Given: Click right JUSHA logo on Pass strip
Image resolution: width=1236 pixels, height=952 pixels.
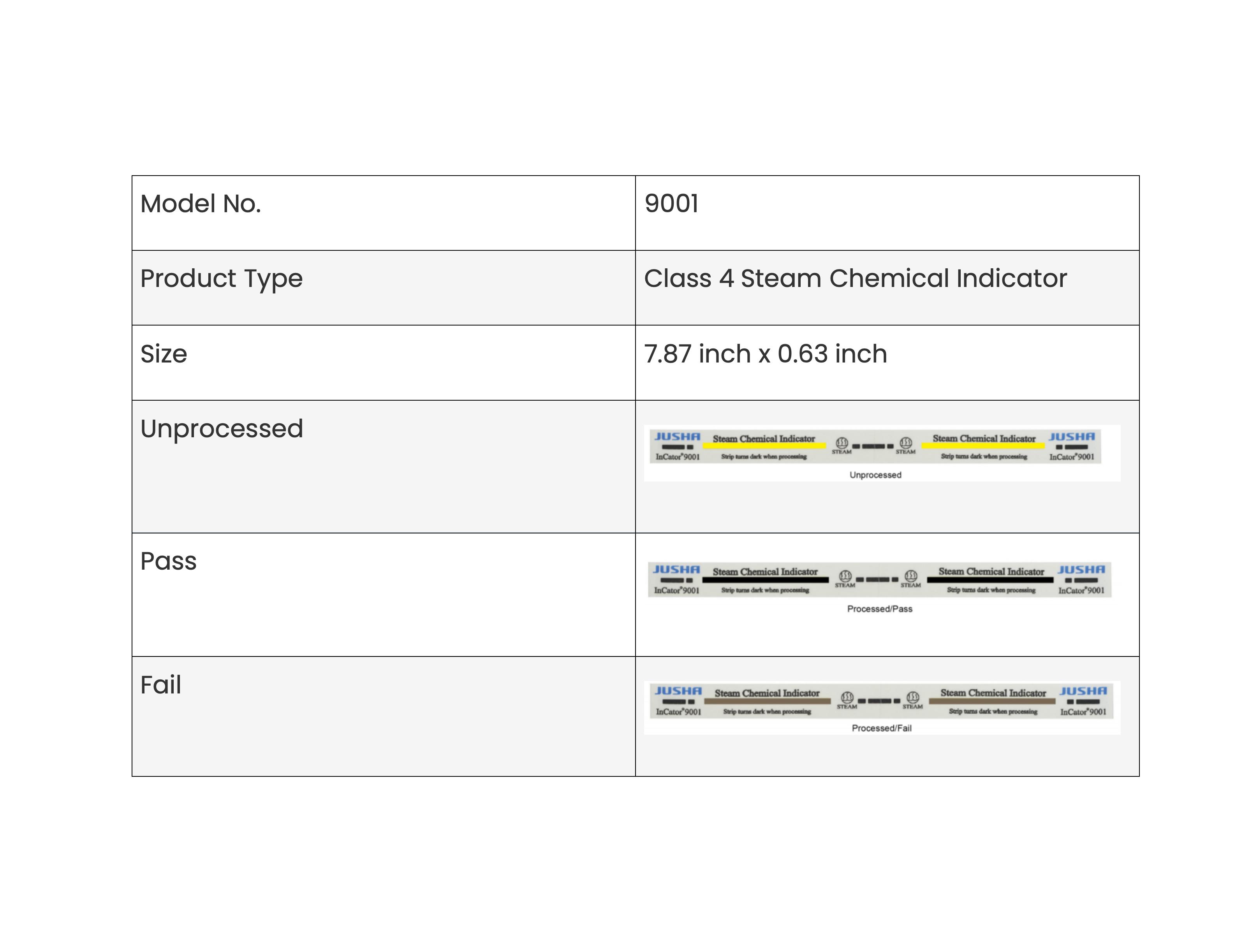Looking at the screenshot, I should point(1081,569).
